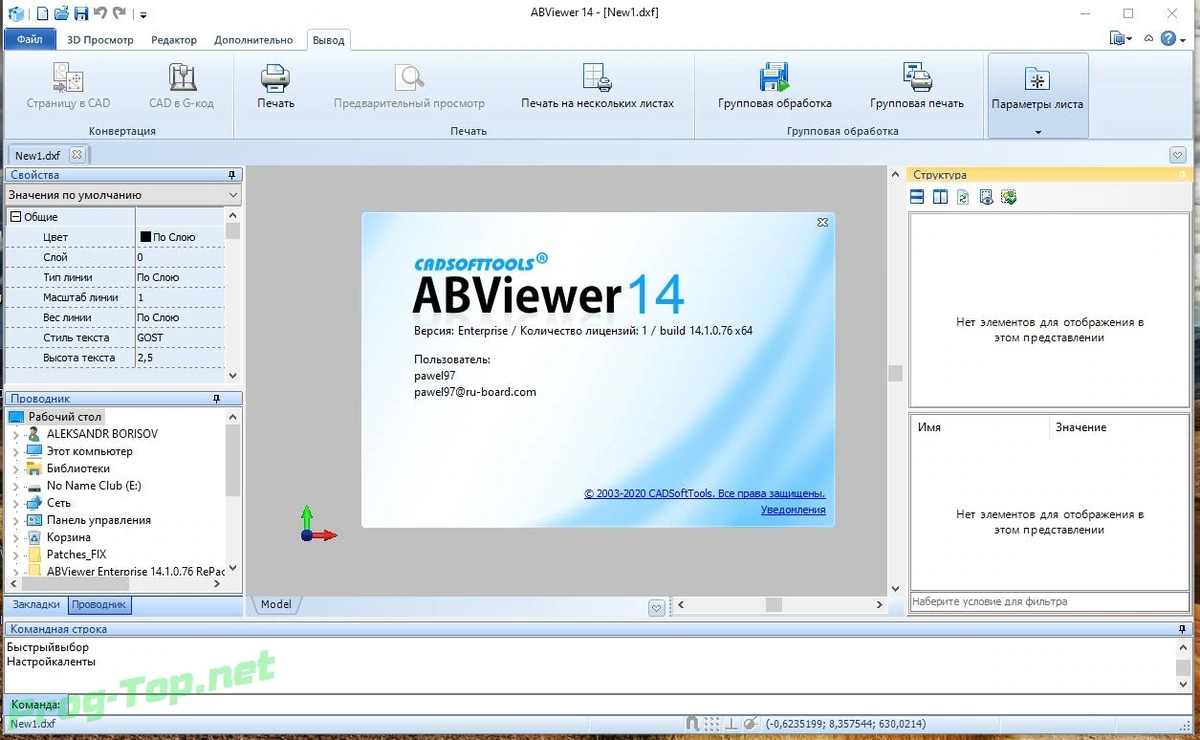Viewport: 1200px width, 740px height.
Task: Click Стиль текста value GOST
Action: click(x=180, y=337)
